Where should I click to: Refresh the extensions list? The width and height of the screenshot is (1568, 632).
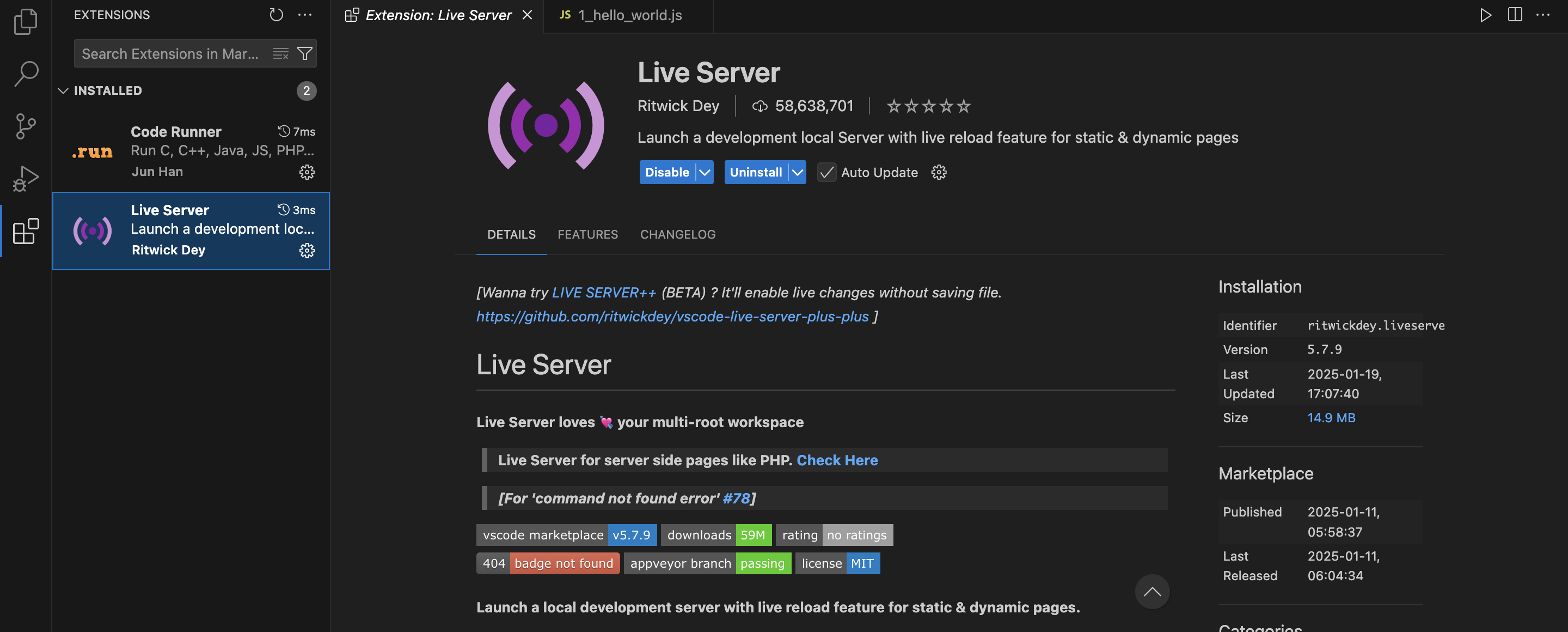[277, 15]
